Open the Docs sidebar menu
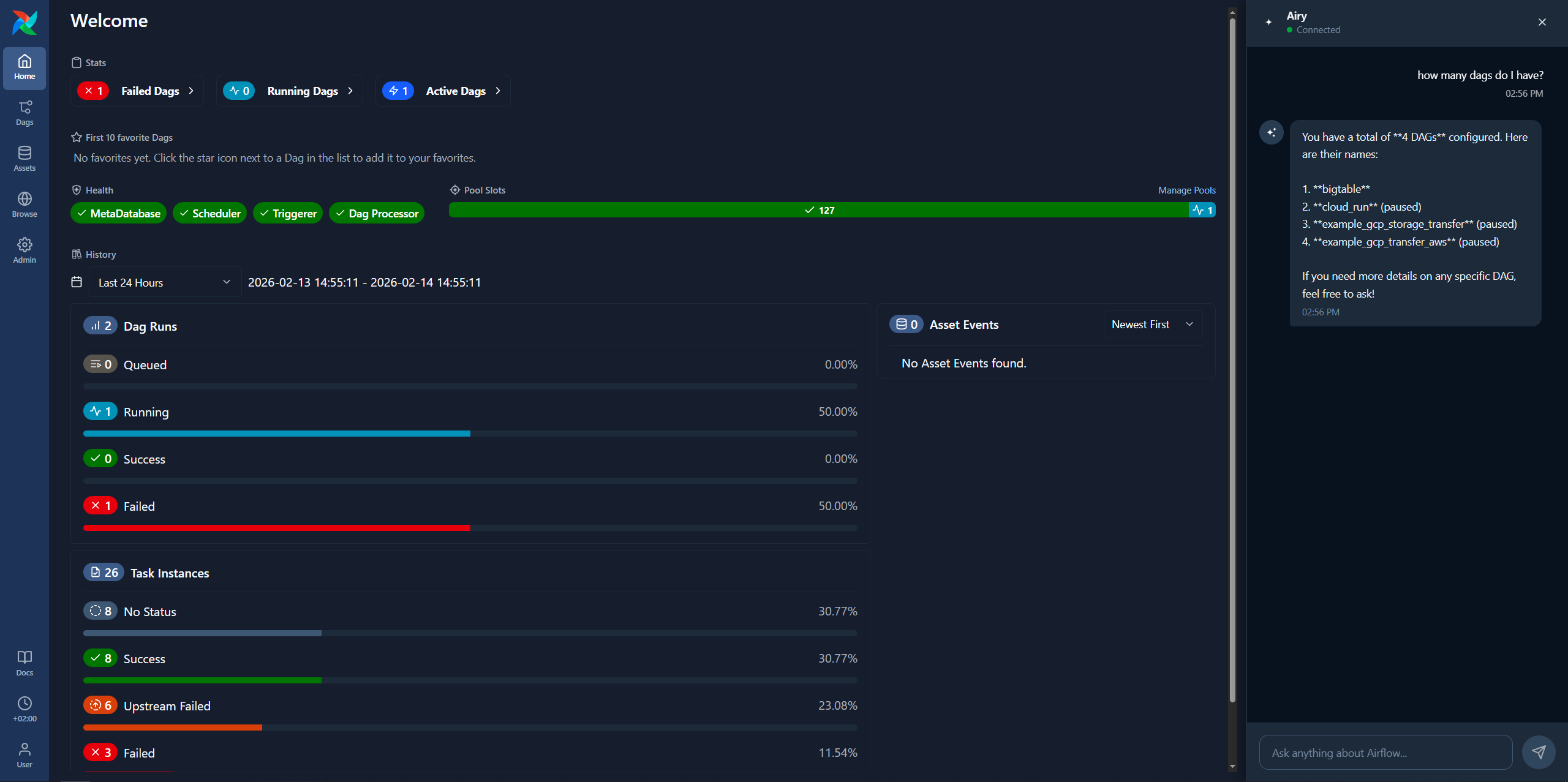Image resolution: width=1568 pixels, height=782 pixels. pyautogui.click(x=24, y=664)
